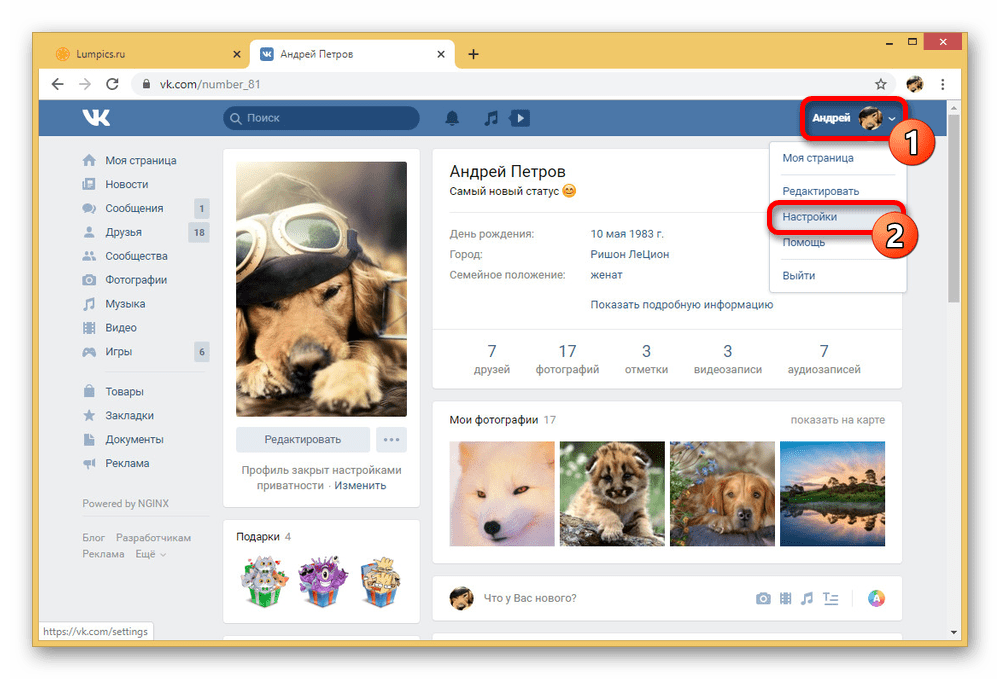Viewport: 1000px width, 679px height.
Task: Attach audio using the post music icon
Action: click(x=807, y=598)
